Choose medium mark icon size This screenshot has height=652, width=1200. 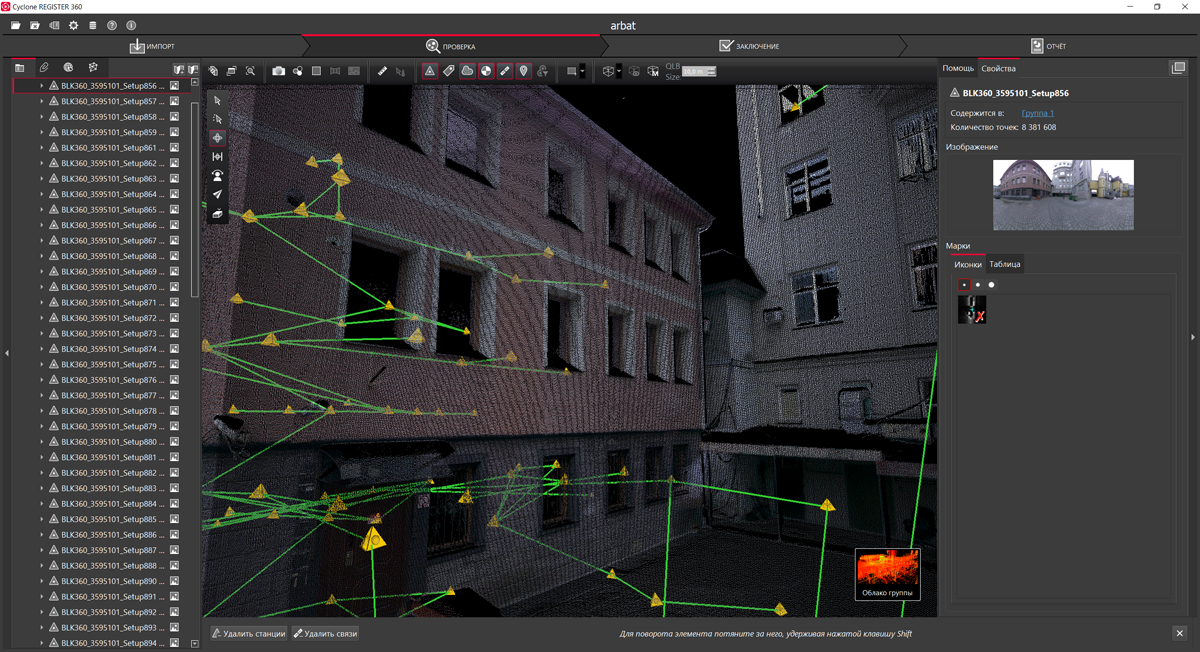click(978, 285)
